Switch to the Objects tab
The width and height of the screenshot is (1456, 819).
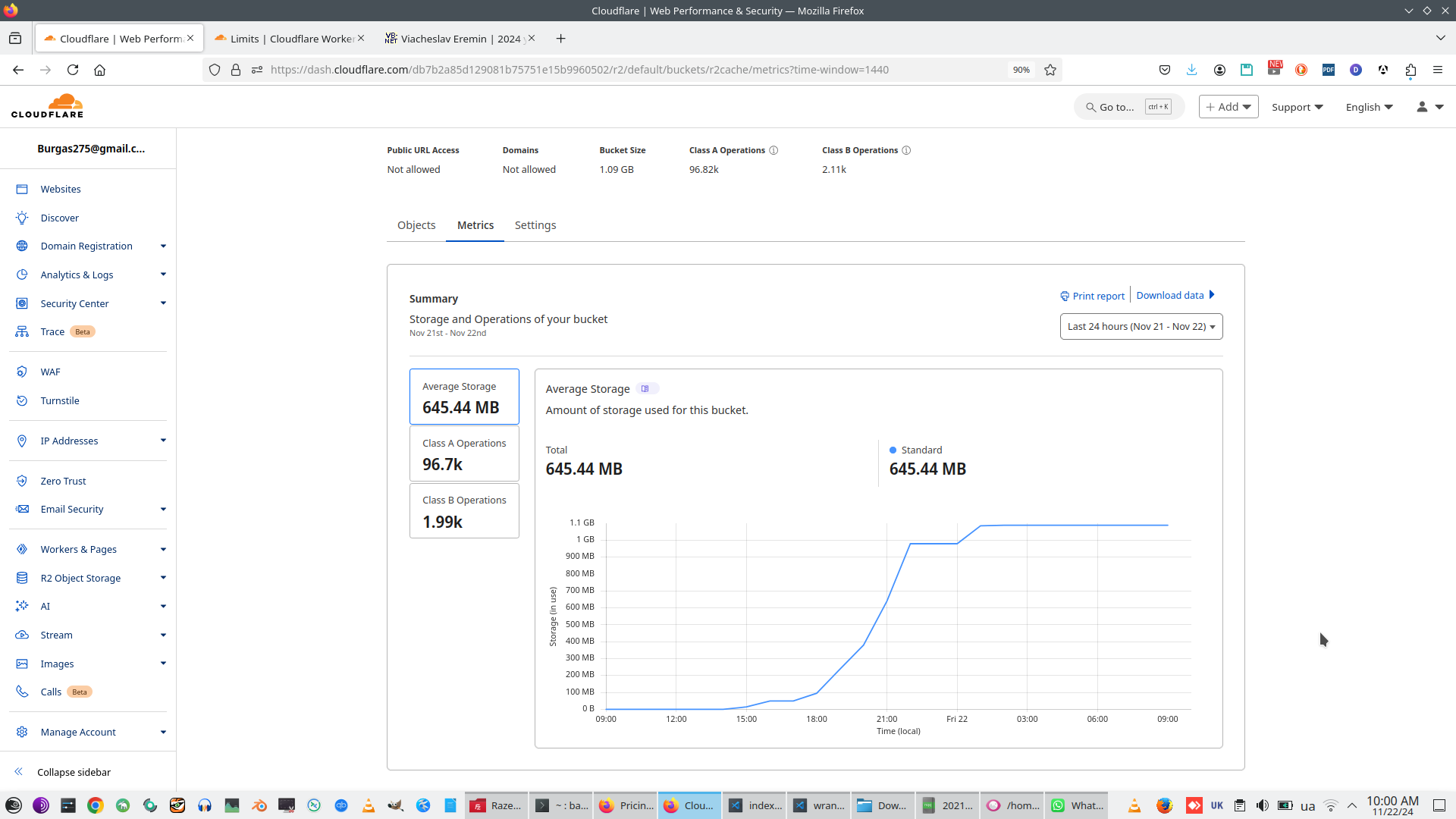tap(416, 225)
